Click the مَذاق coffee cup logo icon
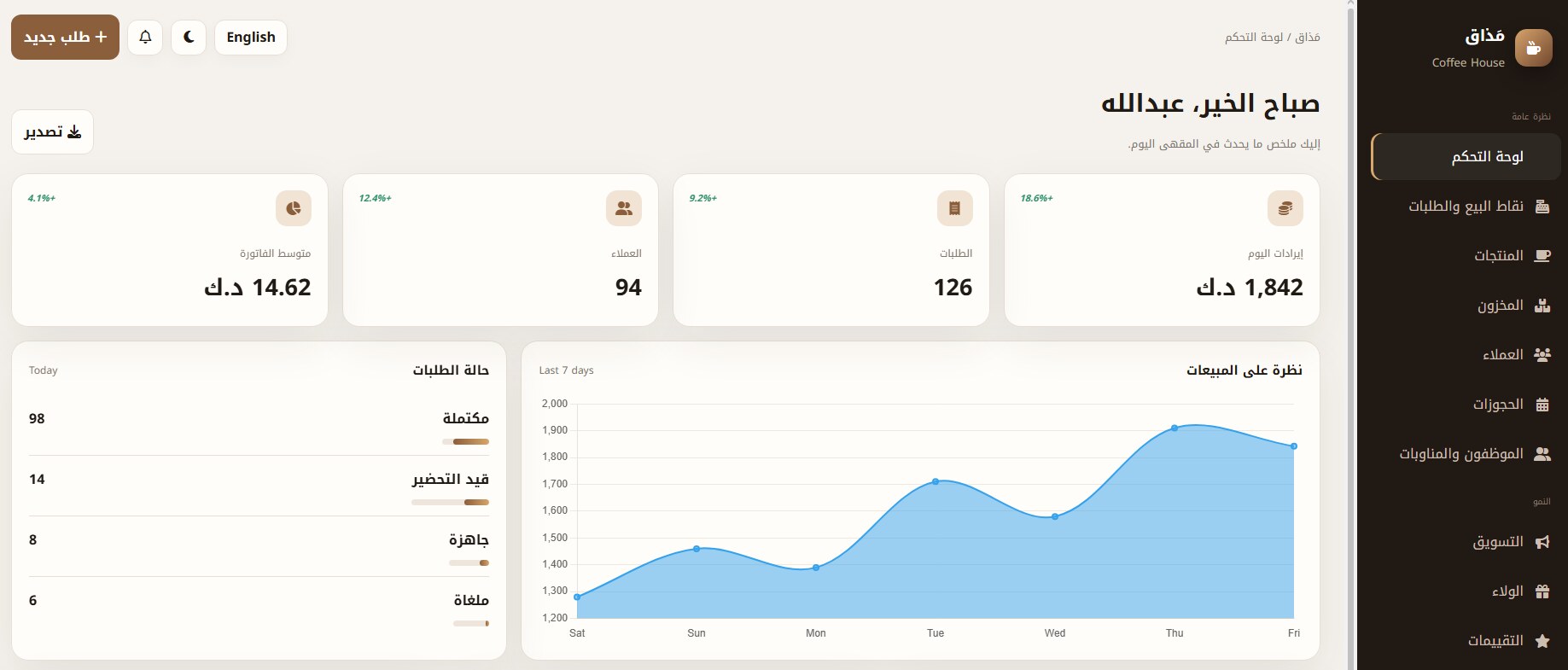 pos(1533,48)
